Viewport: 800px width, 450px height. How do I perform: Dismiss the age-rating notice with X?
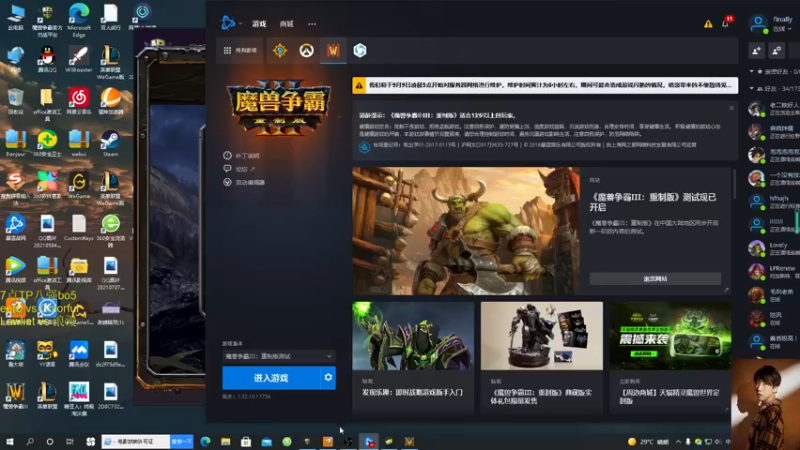tap(731, 108)
